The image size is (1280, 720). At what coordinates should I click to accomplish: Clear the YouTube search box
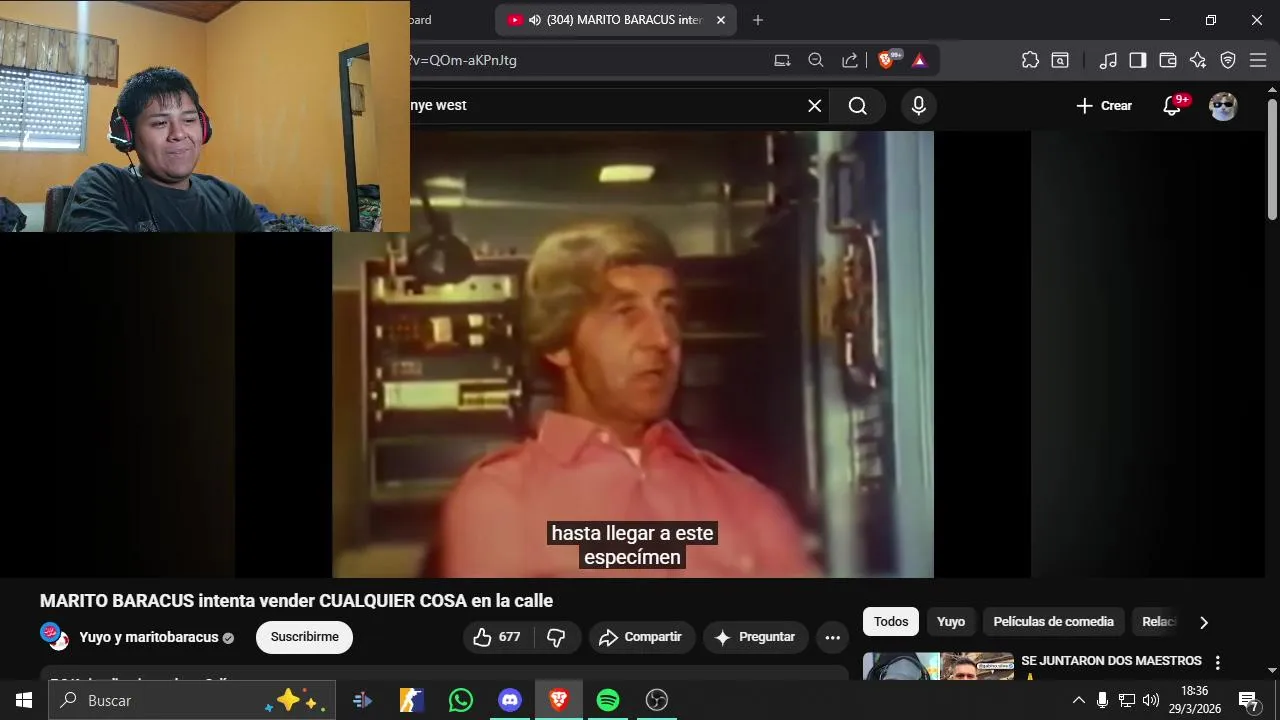(x=815, y=106)
